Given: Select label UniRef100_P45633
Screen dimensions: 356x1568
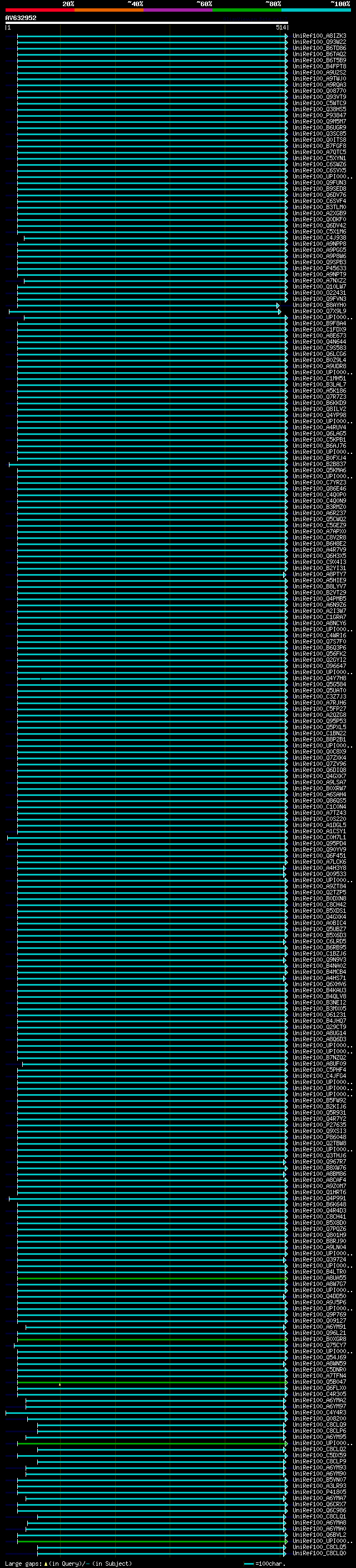Looking at the screenshot, I should coord(319,269).
